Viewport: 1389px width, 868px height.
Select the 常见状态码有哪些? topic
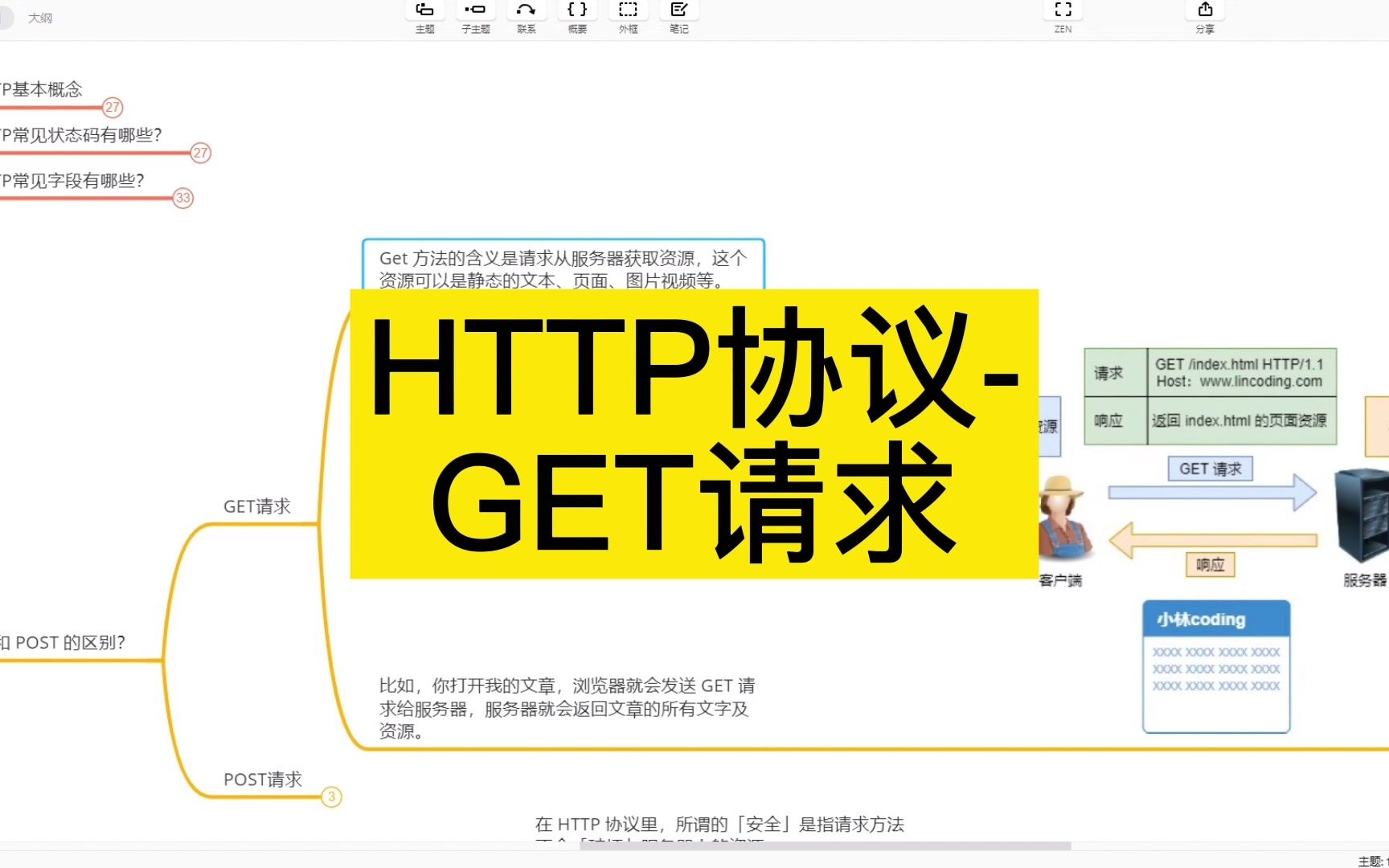(80, 135)
